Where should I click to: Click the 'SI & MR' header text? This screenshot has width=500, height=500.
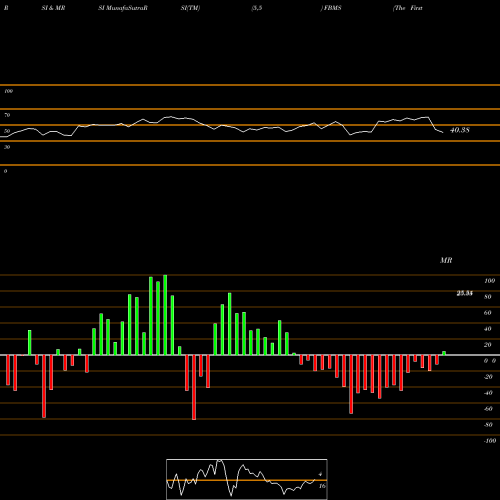(53, 8)
